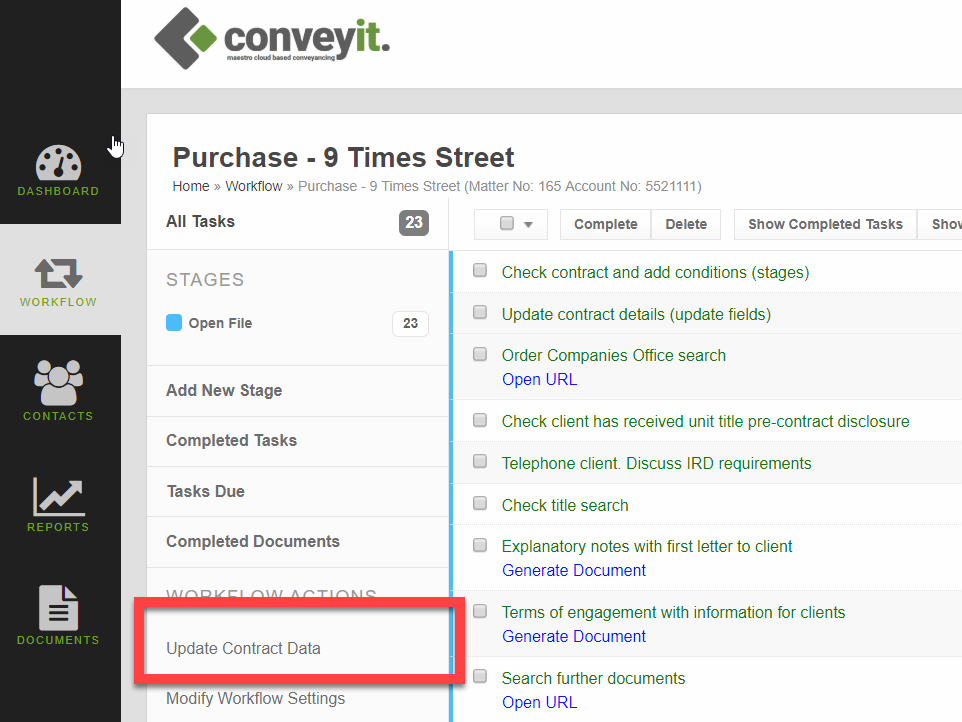Open the Reports chart icon
The image size is (962, 722).
point(59,497)
